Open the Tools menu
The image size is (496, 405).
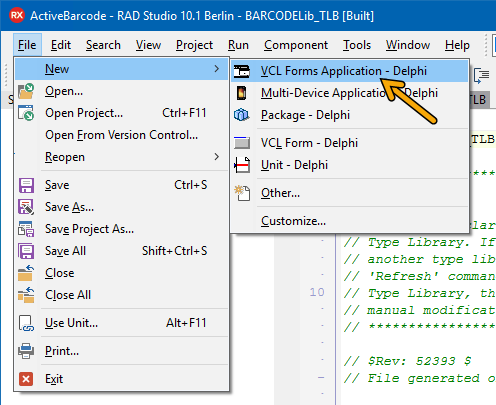[357, 45]
